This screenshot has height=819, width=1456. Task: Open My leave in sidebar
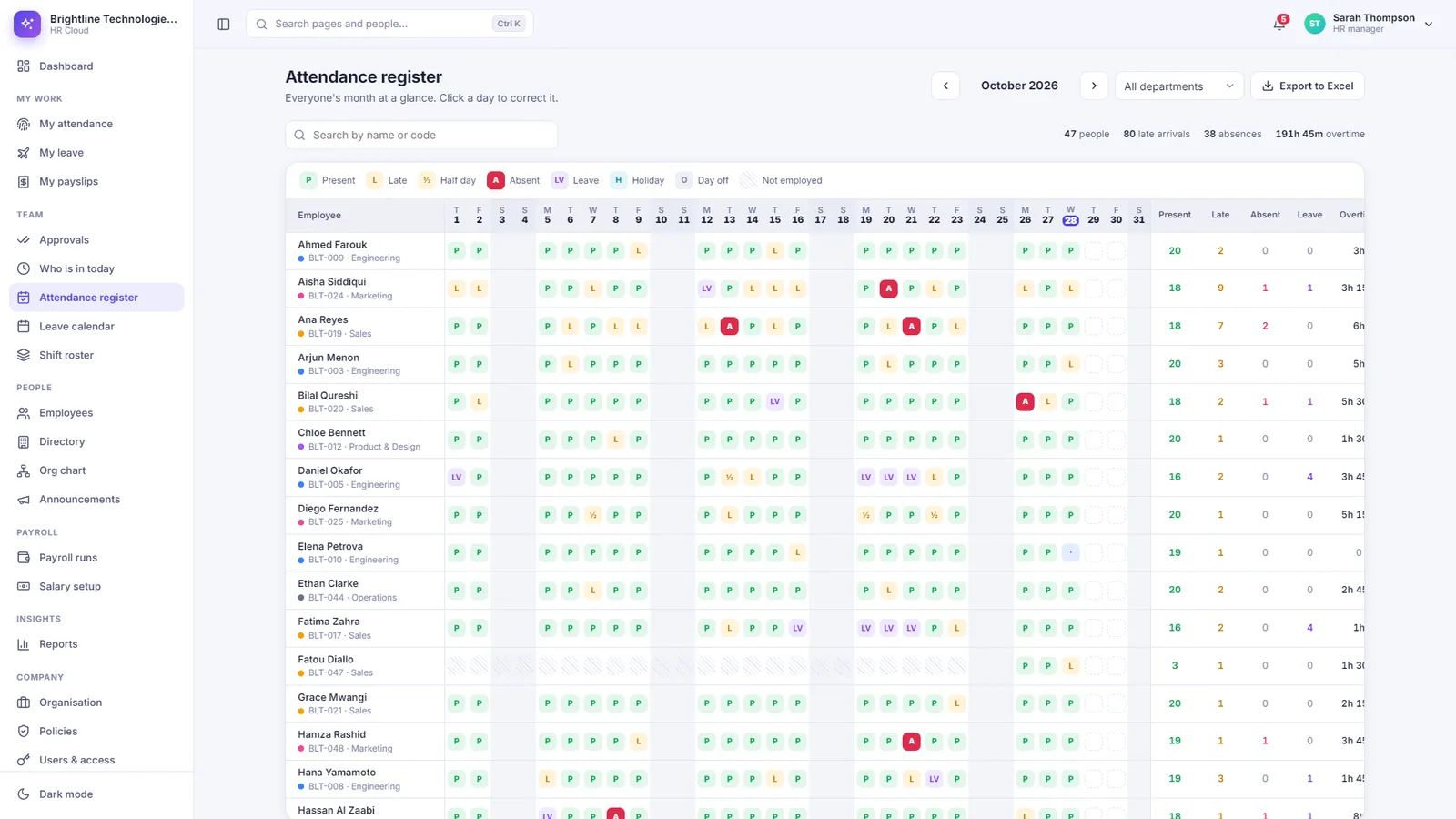pyautogui.click(x=96, y=153)
